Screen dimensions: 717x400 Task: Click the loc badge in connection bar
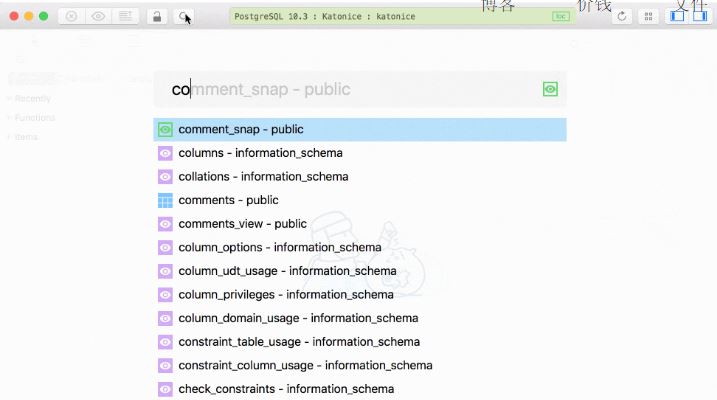click(561, 16)
